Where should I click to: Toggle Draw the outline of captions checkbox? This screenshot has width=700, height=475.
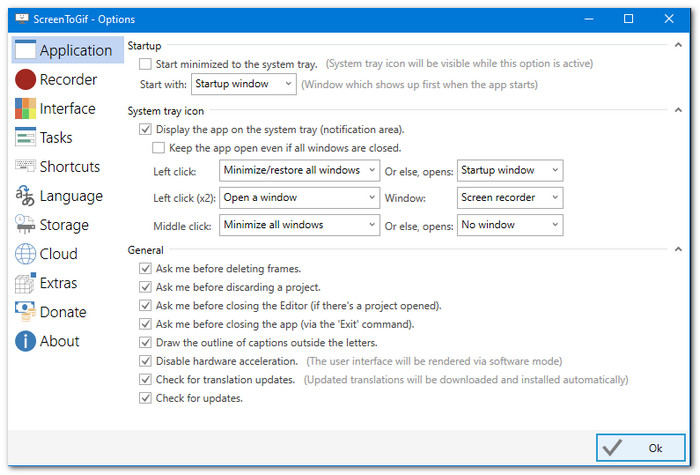coord(145,342)
